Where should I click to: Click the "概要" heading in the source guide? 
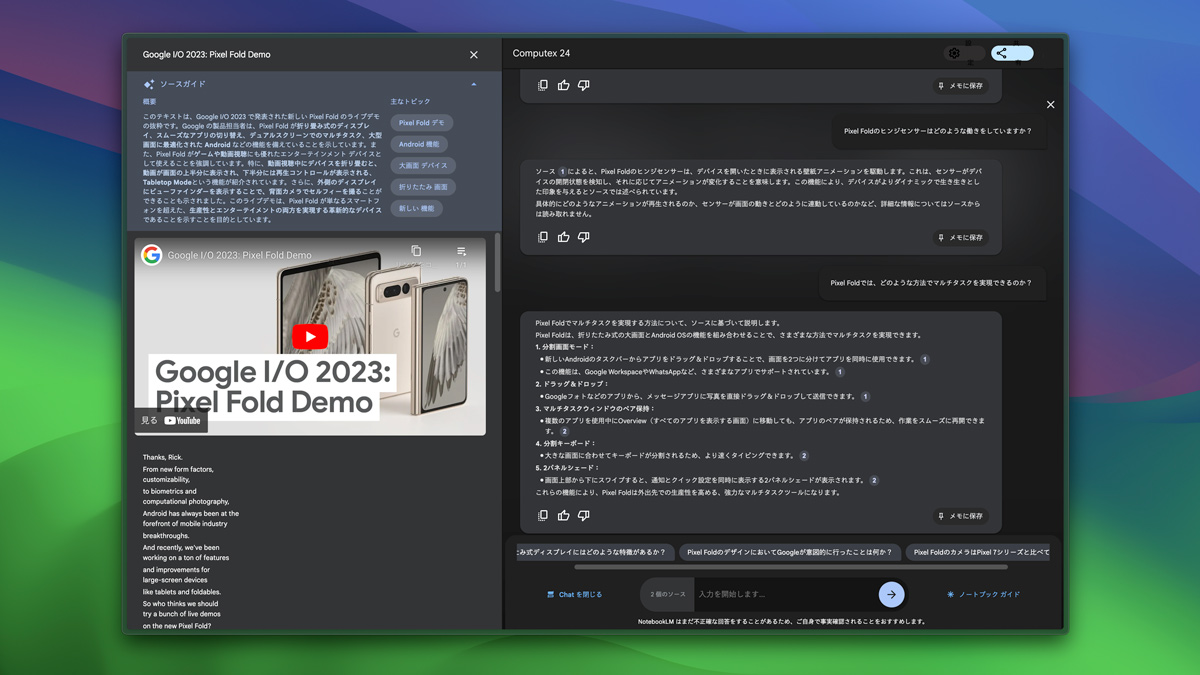click(149, 102)
